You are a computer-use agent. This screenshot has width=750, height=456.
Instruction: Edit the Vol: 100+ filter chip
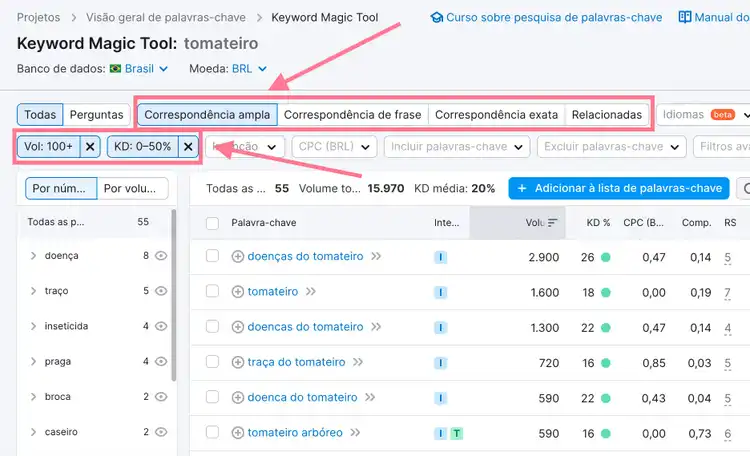tap(48, 147)
